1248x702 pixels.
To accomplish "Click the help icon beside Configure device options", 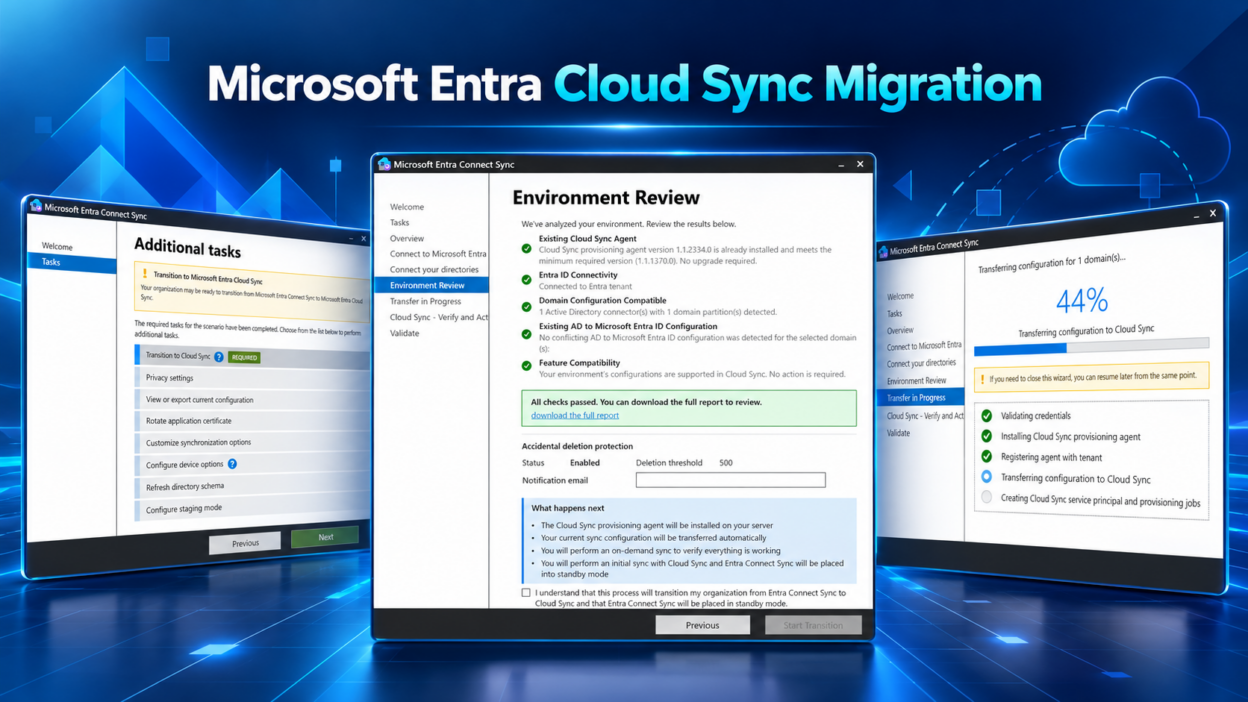I will 232,464.
